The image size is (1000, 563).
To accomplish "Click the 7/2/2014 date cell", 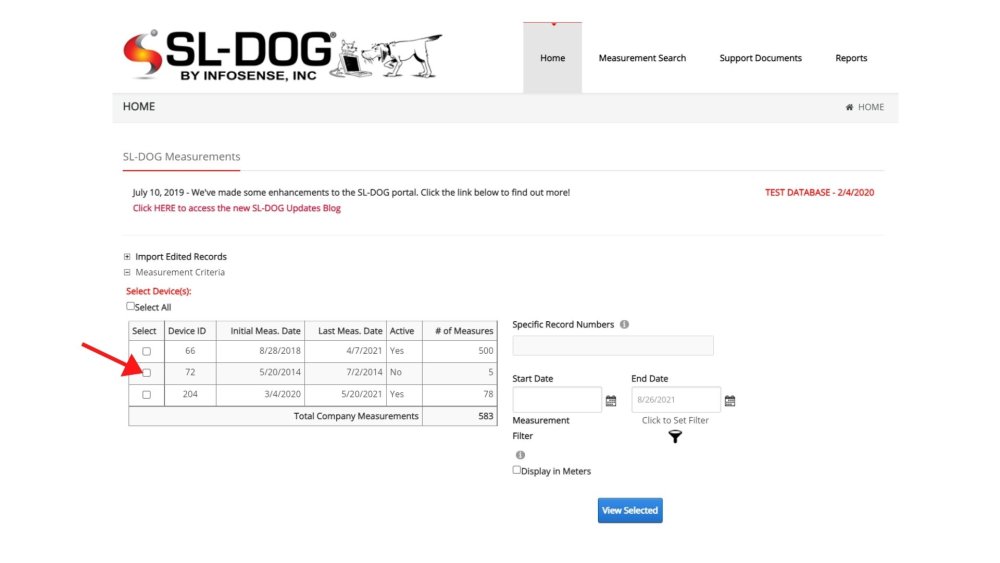I will 346,372.
